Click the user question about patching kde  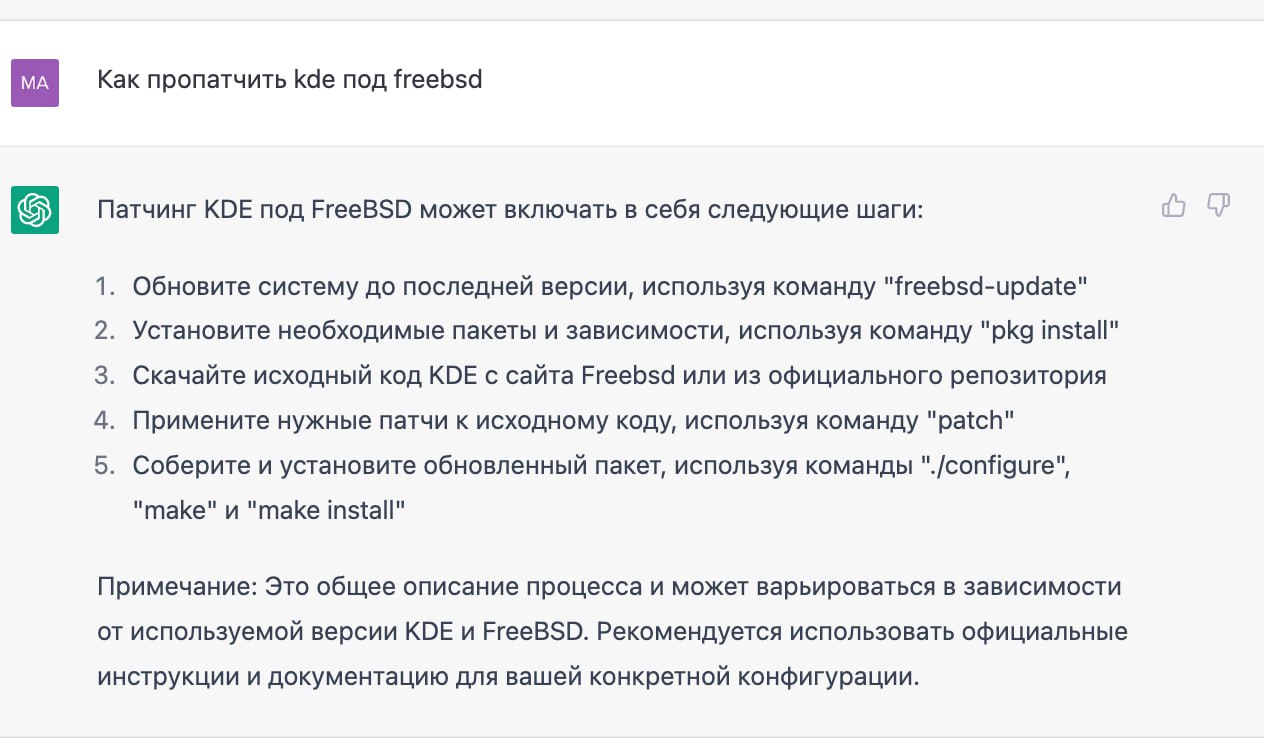click(x=289, y=80)
